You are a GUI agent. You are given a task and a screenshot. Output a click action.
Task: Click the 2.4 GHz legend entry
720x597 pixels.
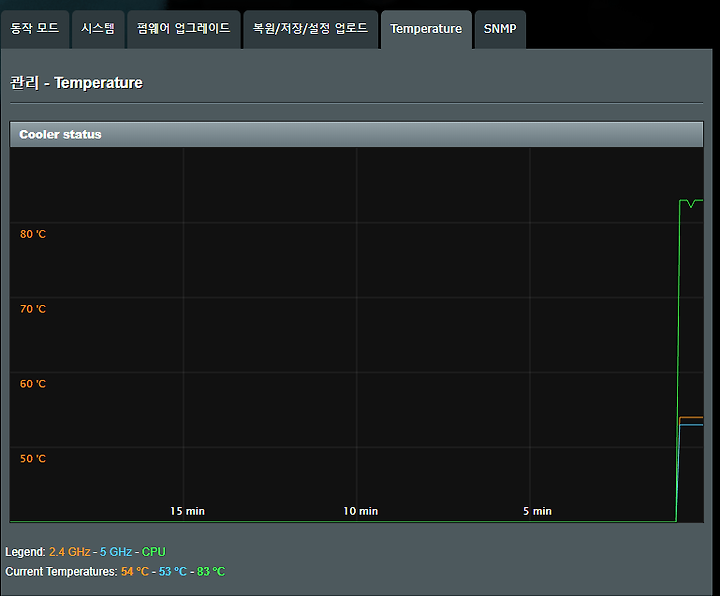click(x=70, y=552)
